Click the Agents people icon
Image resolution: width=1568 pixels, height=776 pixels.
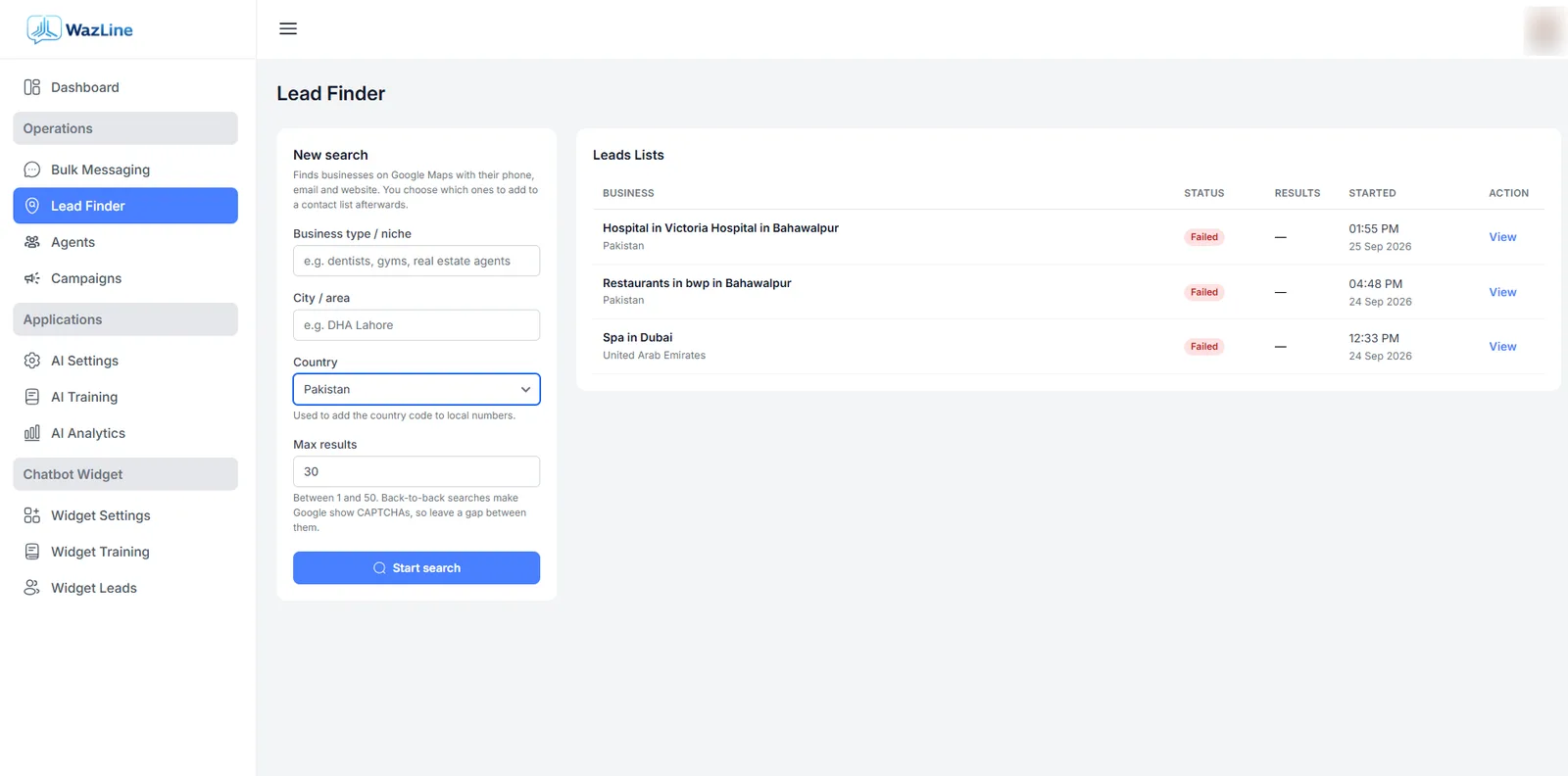[x=32, y=242]
